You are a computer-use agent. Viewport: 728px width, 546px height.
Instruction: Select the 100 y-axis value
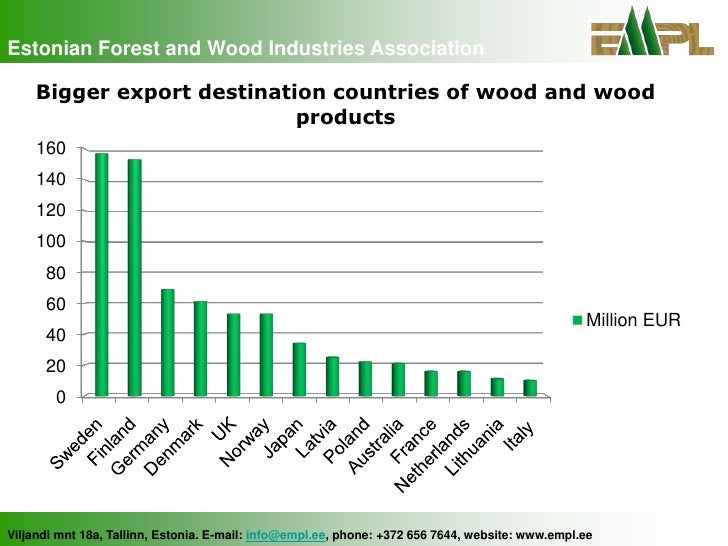[51, 241]
